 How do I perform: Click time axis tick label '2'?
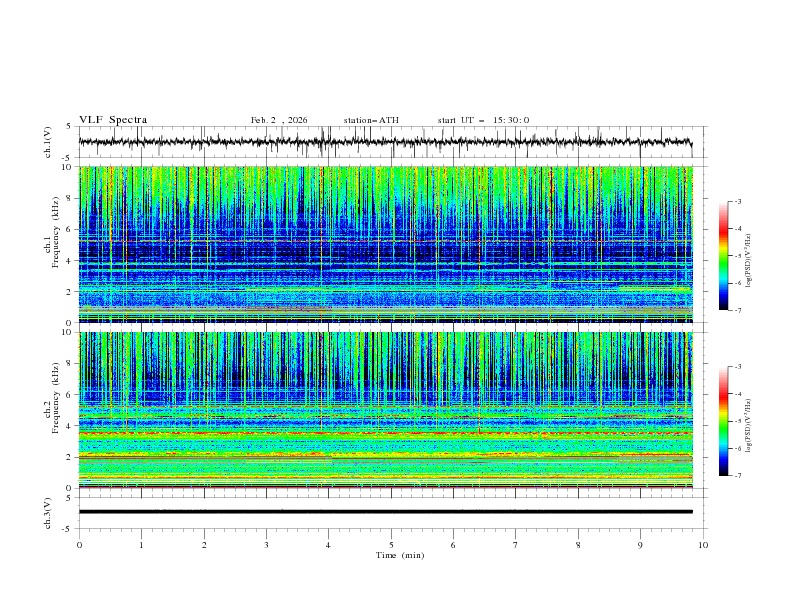point(204,545)
